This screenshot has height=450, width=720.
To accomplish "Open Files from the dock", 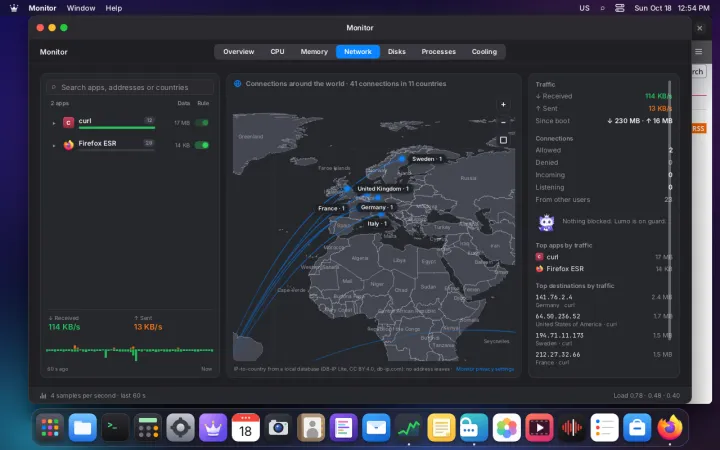I will coord(83,428).
